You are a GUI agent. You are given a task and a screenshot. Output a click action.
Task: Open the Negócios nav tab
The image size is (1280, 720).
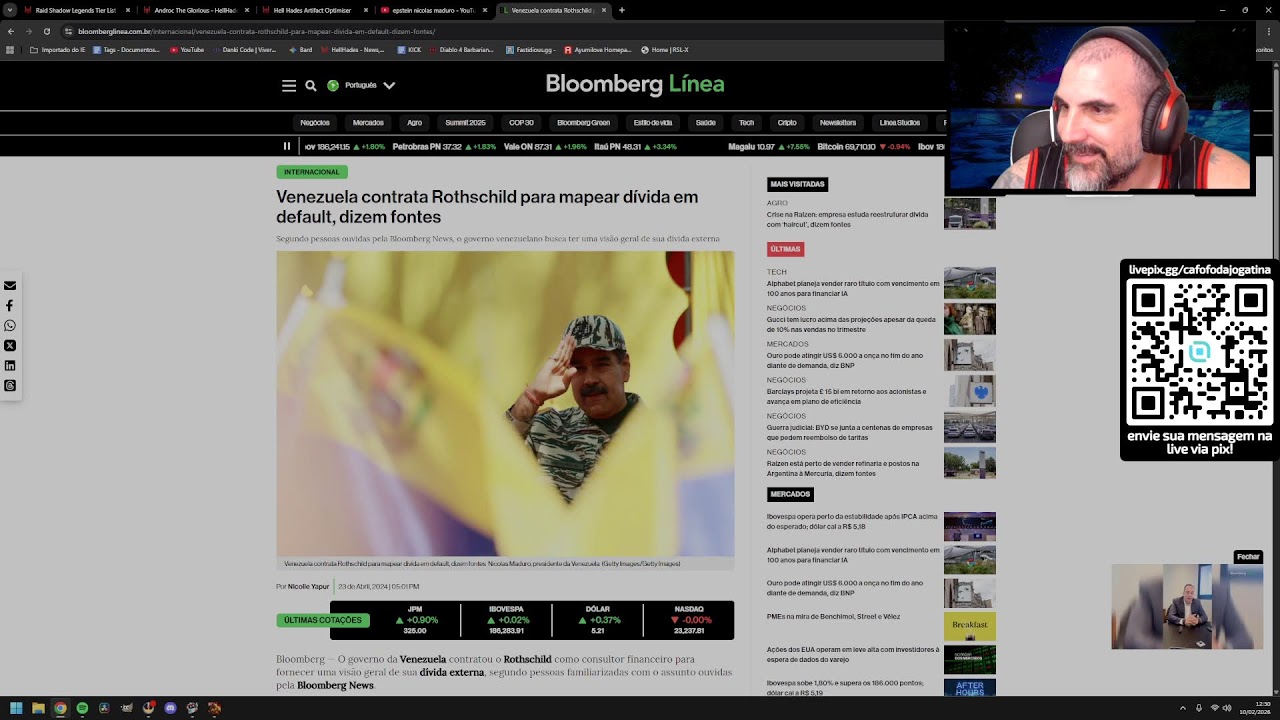click(x=315, y=123)
